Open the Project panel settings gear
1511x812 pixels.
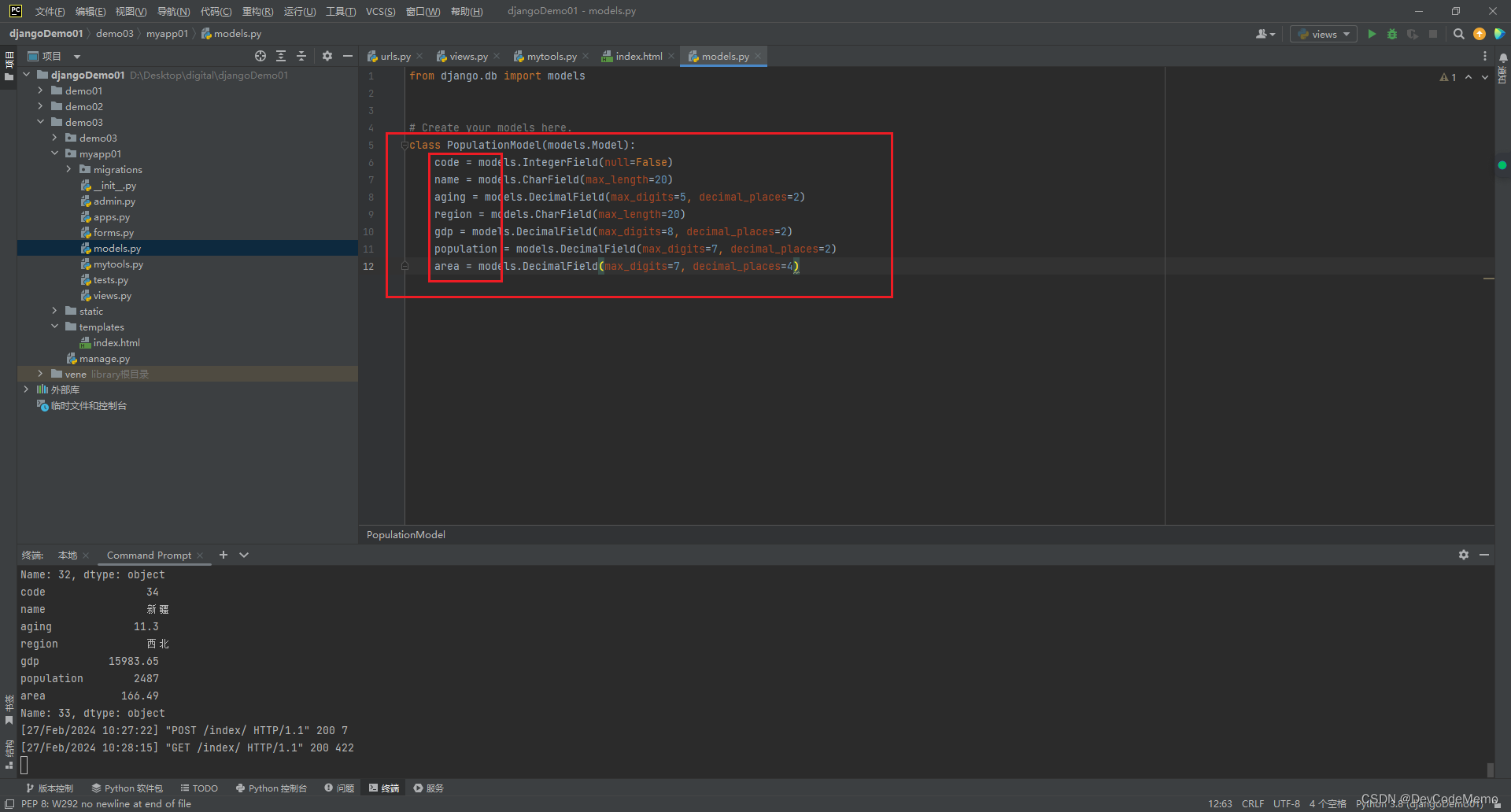coord(327,56)
